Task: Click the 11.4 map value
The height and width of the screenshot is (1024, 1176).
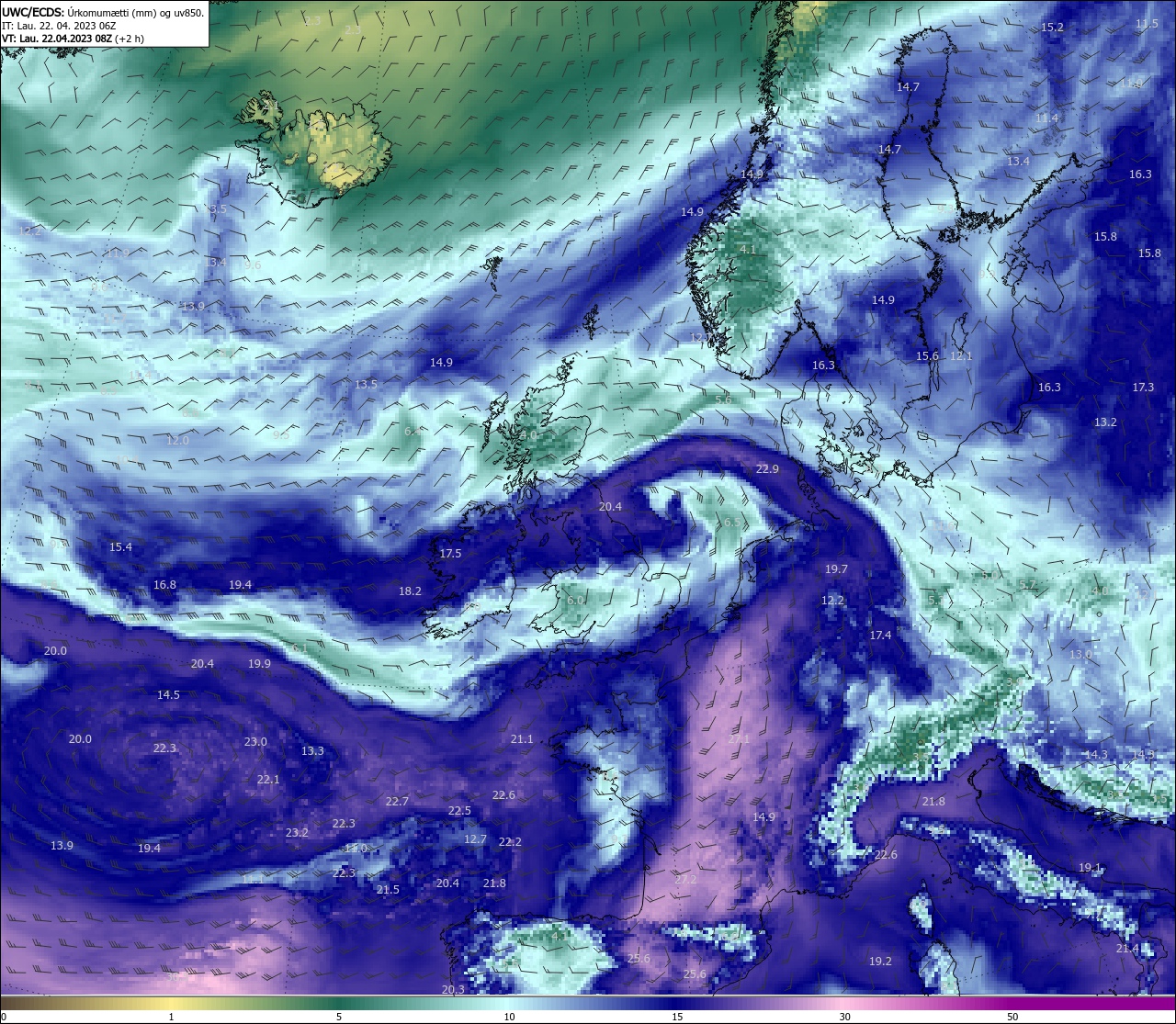Action: pos(1046,118)
